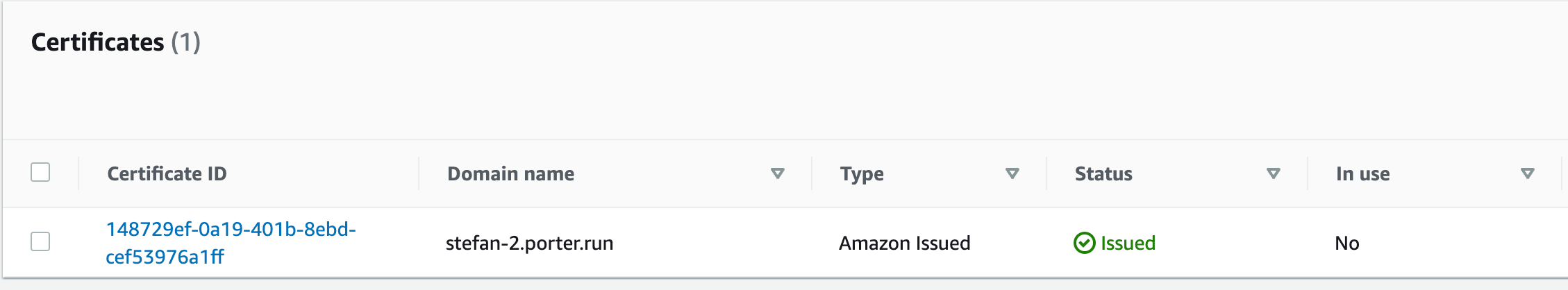Click the green Issued status text
1568x290 pixels.
[1128, 243]
